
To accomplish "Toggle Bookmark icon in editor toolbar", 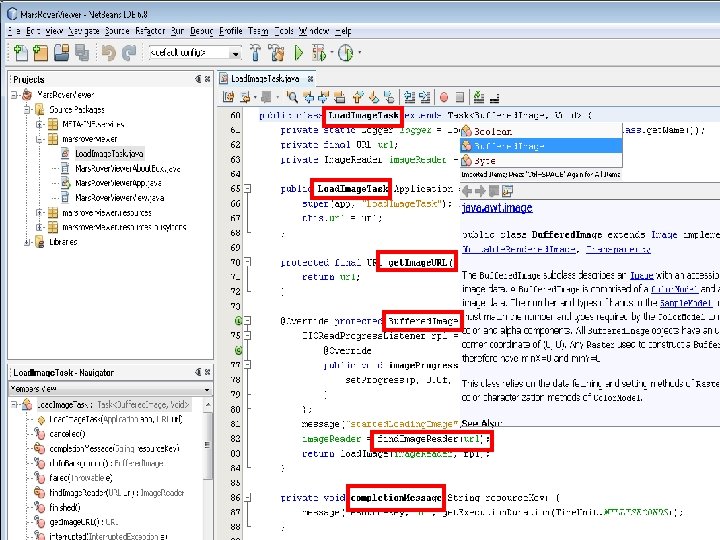I will 389,97.
